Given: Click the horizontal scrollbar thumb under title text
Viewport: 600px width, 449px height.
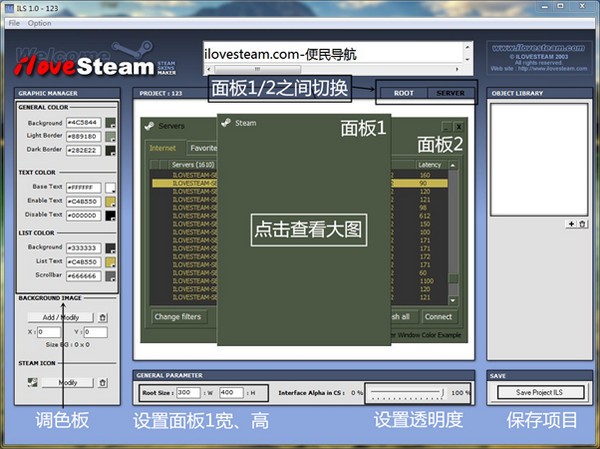Looking at the screenshot, I should point(257,69).
